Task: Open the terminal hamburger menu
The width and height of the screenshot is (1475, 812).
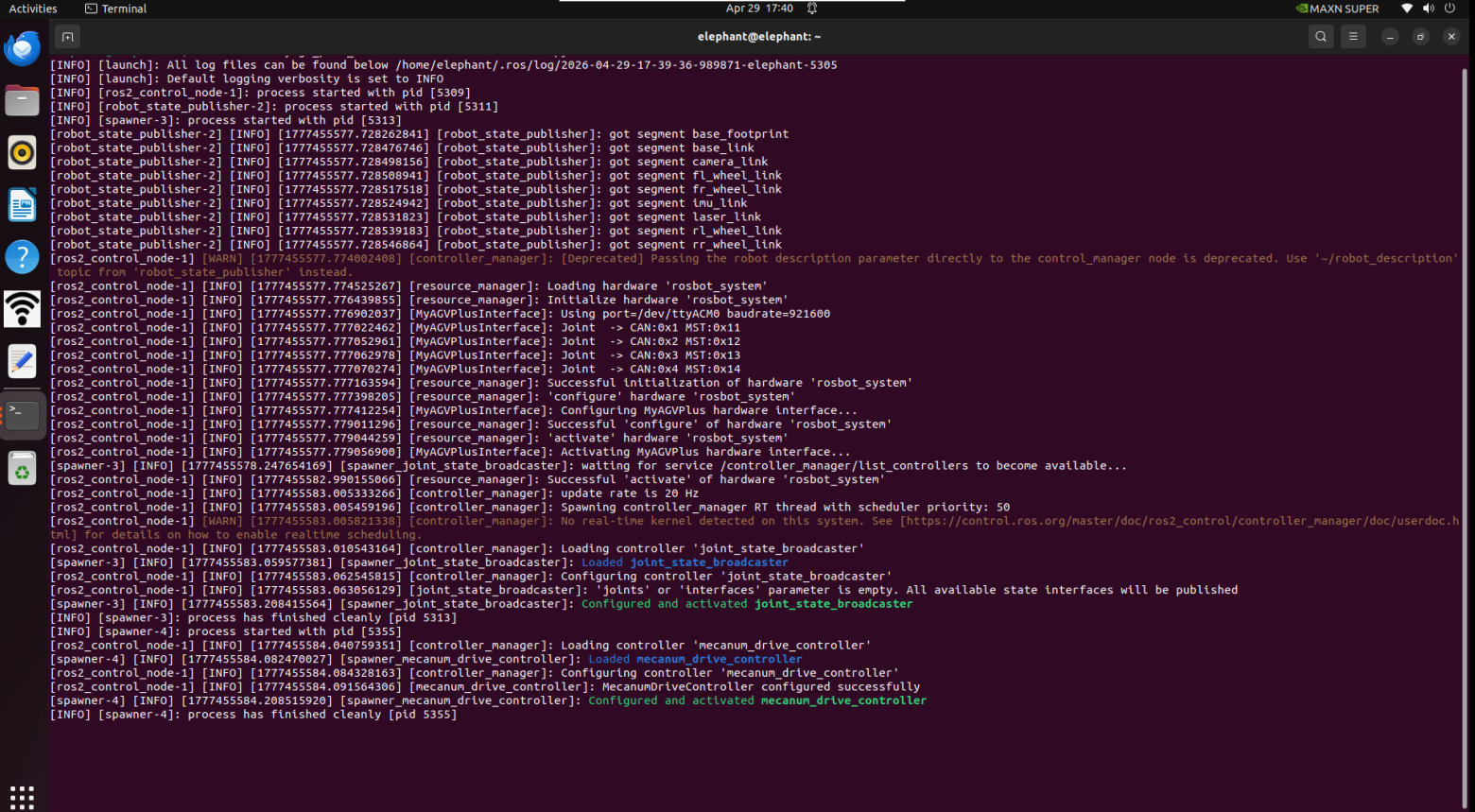Action: tap(1353, 37)
